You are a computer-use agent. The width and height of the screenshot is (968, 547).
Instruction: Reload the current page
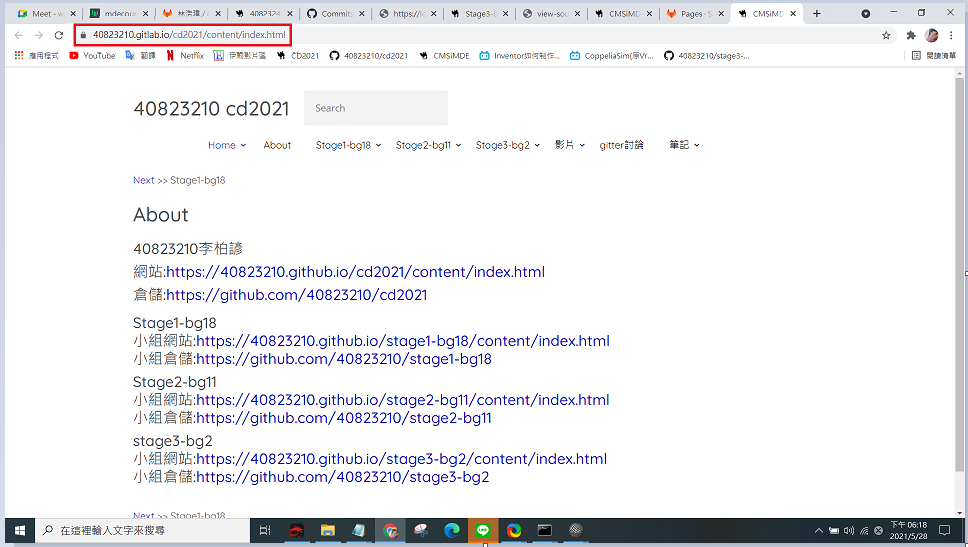point(59,35)
